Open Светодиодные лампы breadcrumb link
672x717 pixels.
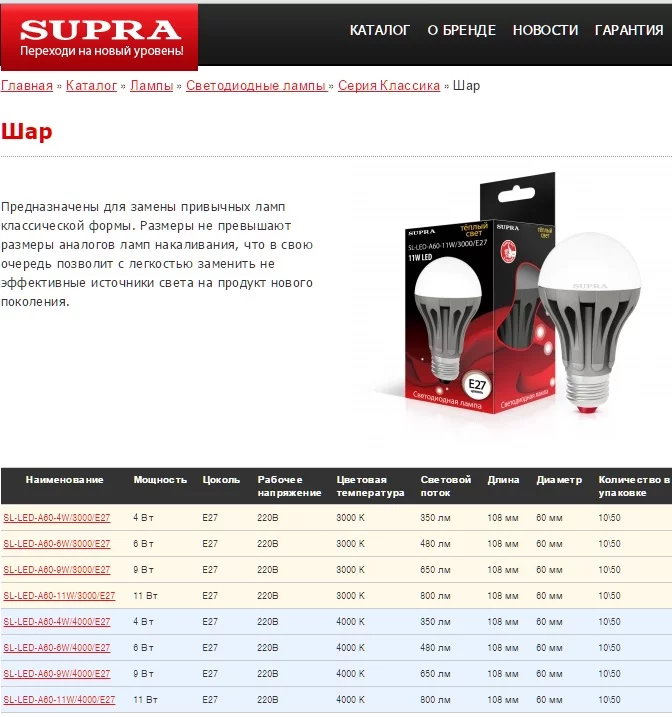tap(256, 86)
